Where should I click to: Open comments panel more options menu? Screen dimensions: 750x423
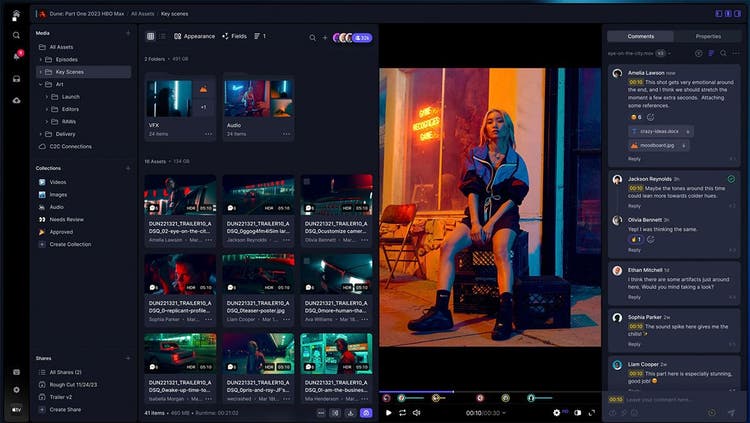pyautogui.click(x=736, y=54)
